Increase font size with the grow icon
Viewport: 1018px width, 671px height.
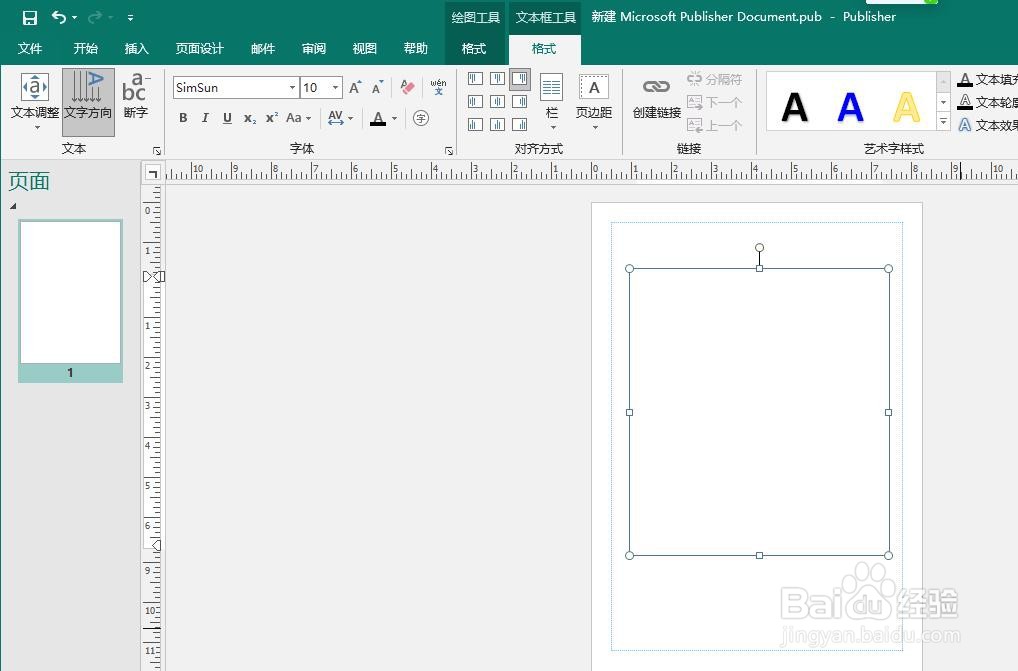tap(355, 88)
